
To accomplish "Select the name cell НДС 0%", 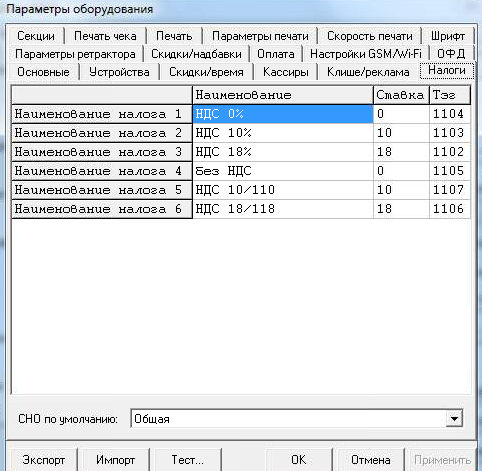I will coord(283,114).
